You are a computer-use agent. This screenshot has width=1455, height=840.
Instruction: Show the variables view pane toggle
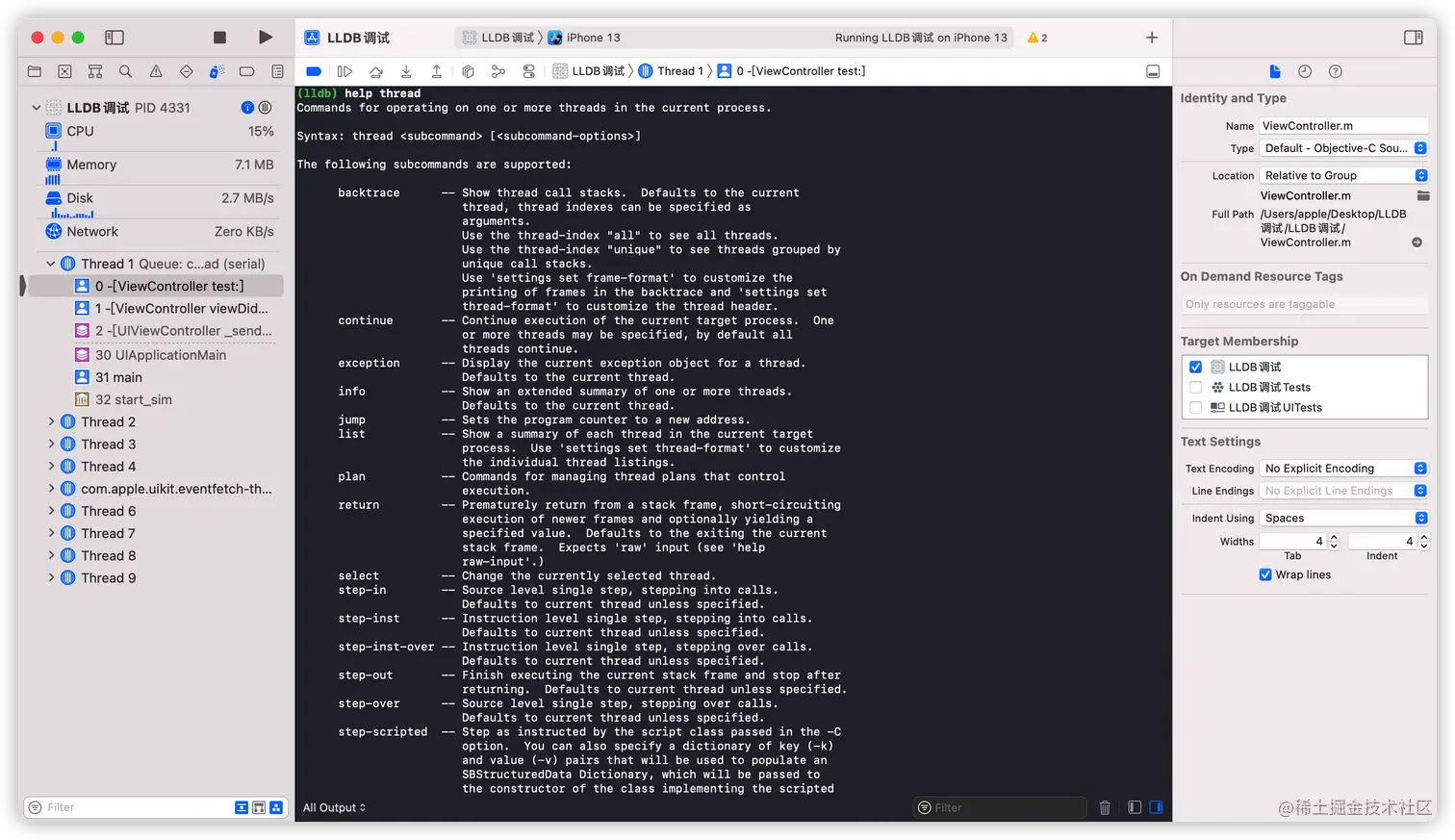point(1135,807)
